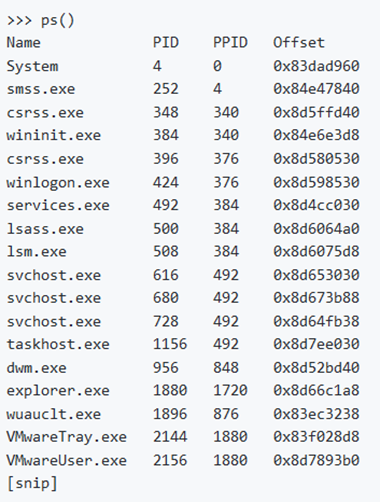Click the taskhost.exe process name
Viewport: 380px width, 502px height.
(x=58, y=344)
